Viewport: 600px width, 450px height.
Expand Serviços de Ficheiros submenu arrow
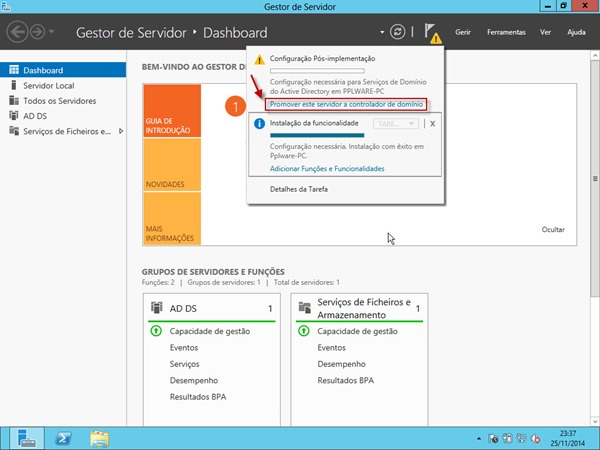[x=121, y=131]
